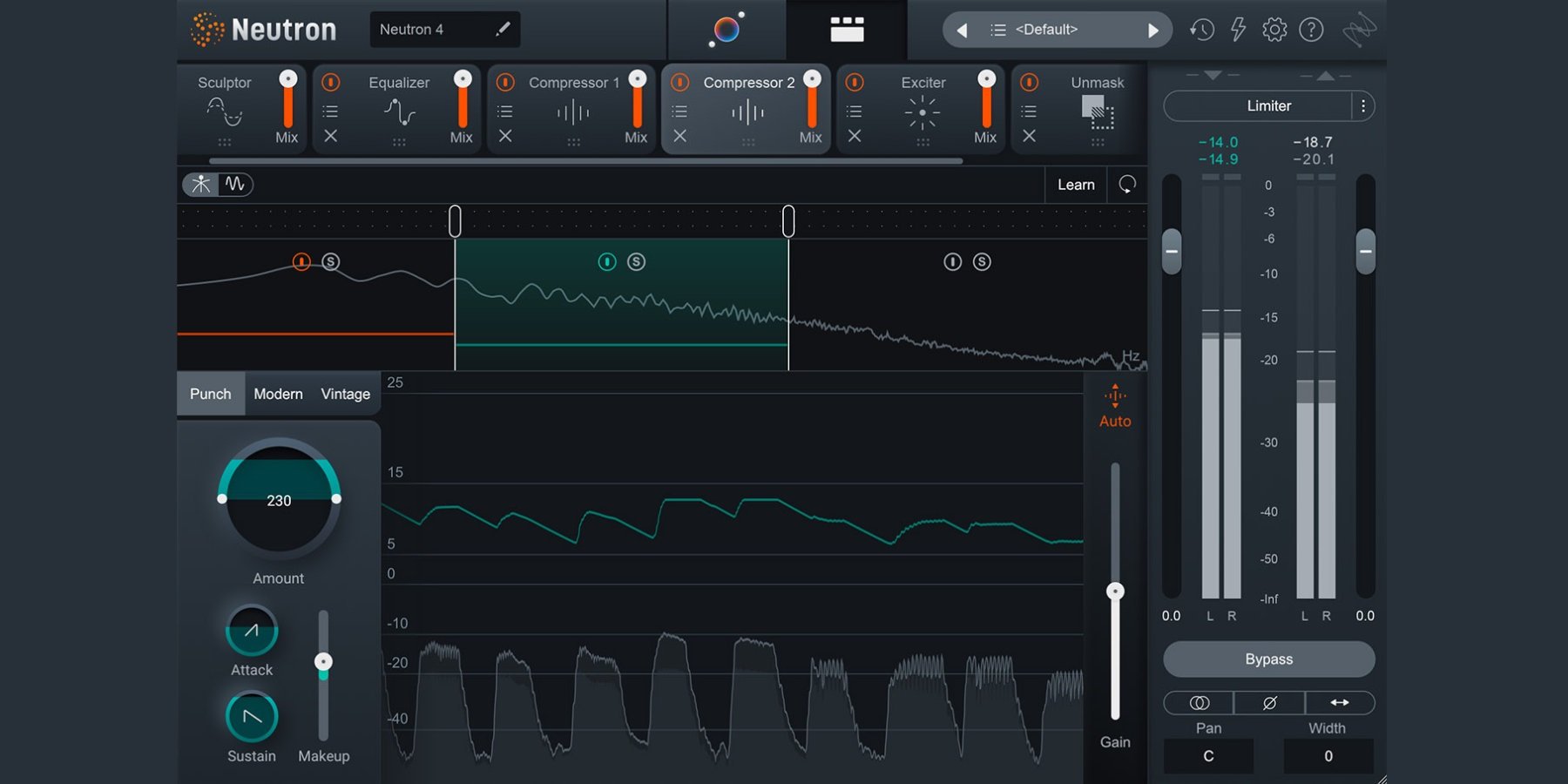Viewport: 1568px width, 784px height.
Task: Toggle the Equalizer module power button
Action: pos(331,83)
